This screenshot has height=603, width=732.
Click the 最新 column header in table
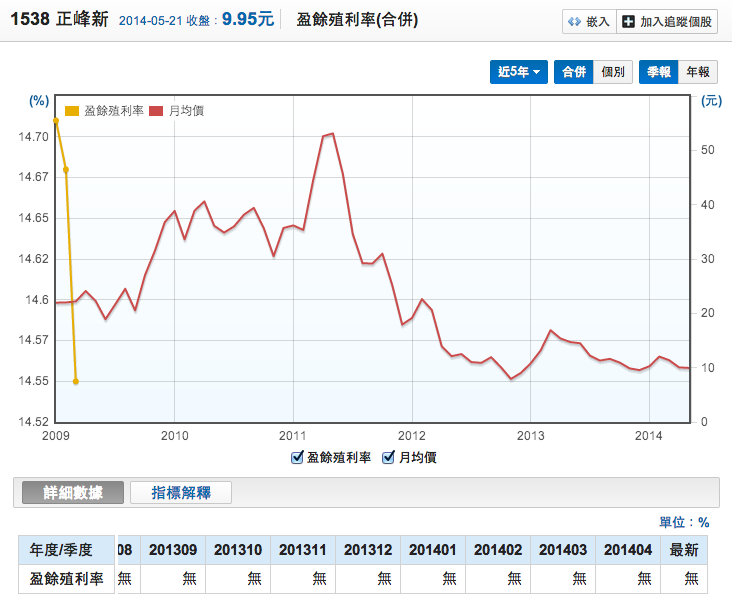click(684, 550)
